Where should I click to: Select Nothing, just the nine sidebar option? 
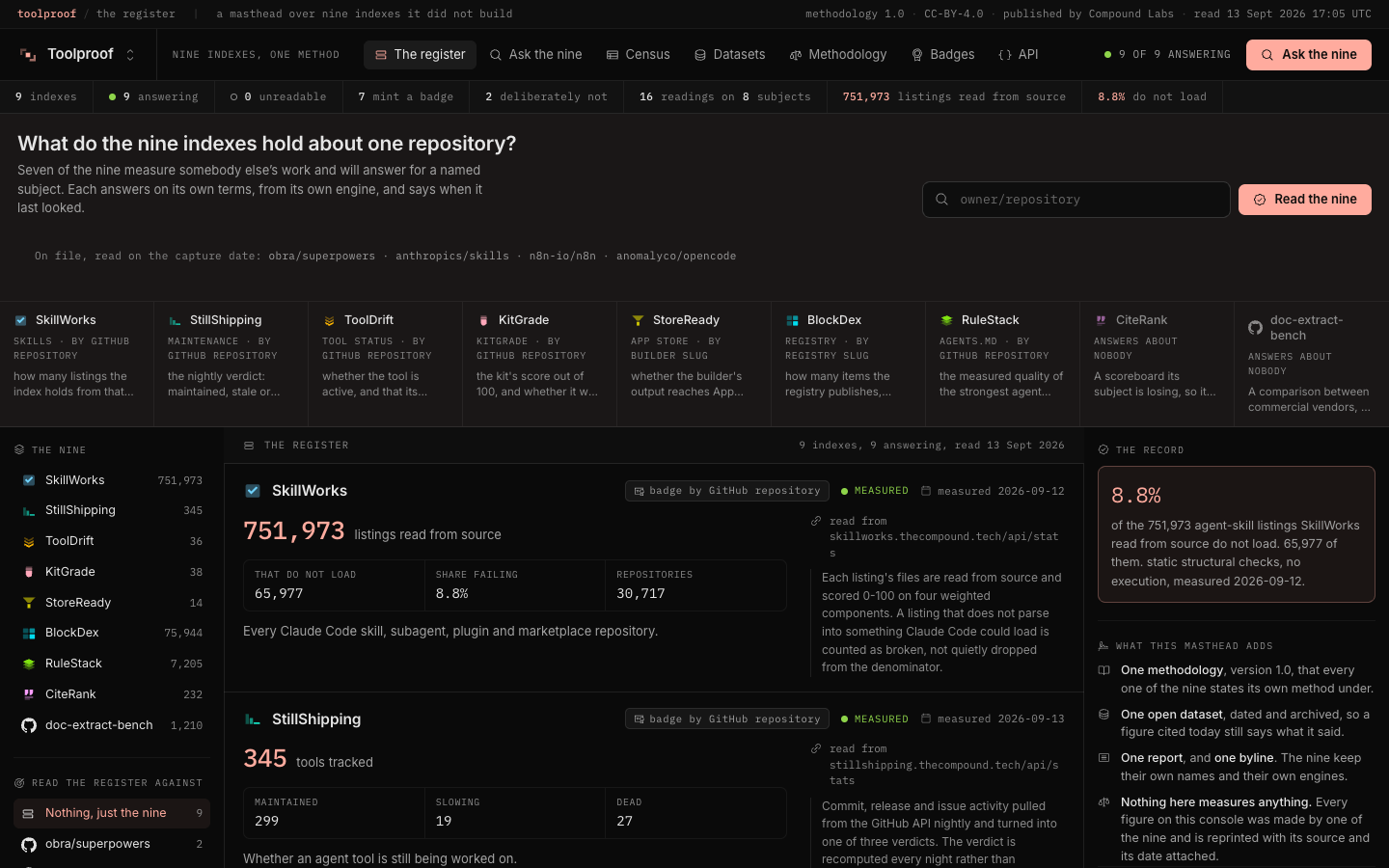tap(112, 813)
